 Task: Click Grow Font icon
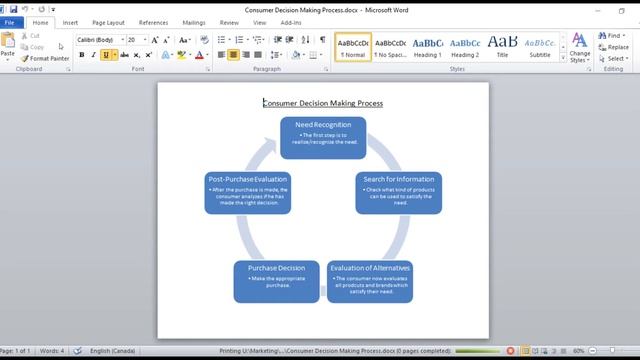(x=155, y=40)
